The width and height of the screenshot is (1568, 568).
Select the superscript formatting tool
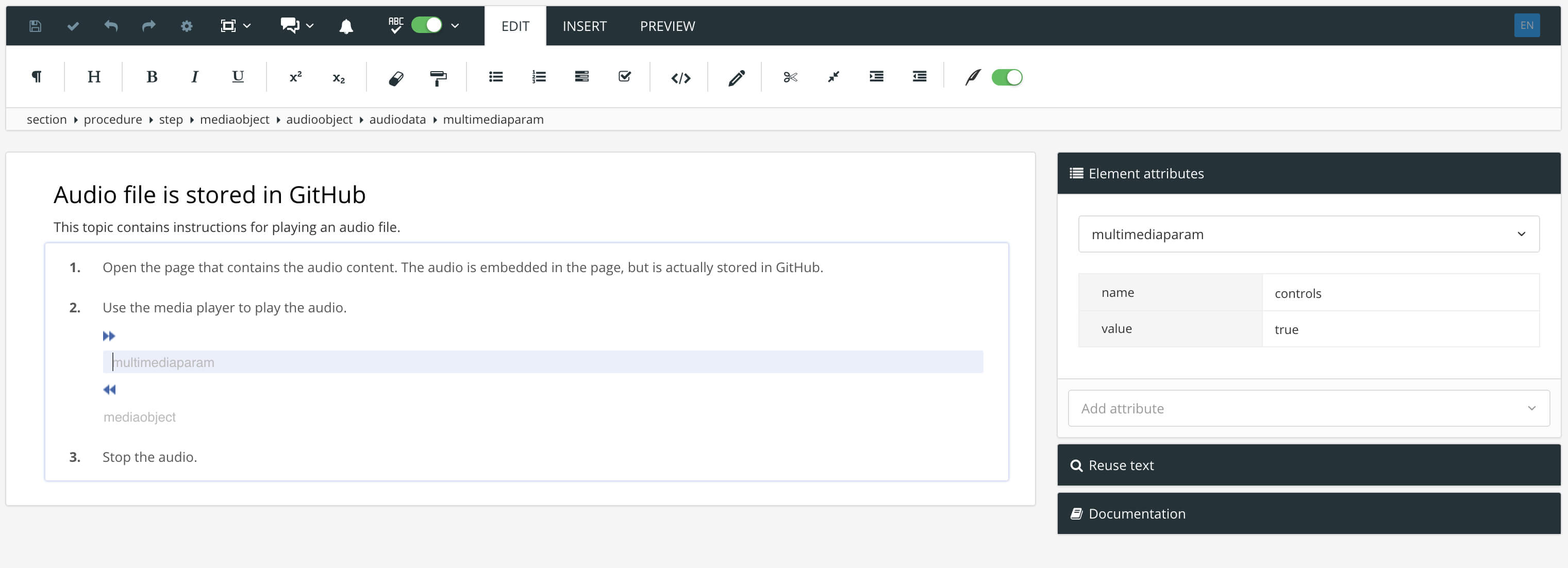(295, 77)
